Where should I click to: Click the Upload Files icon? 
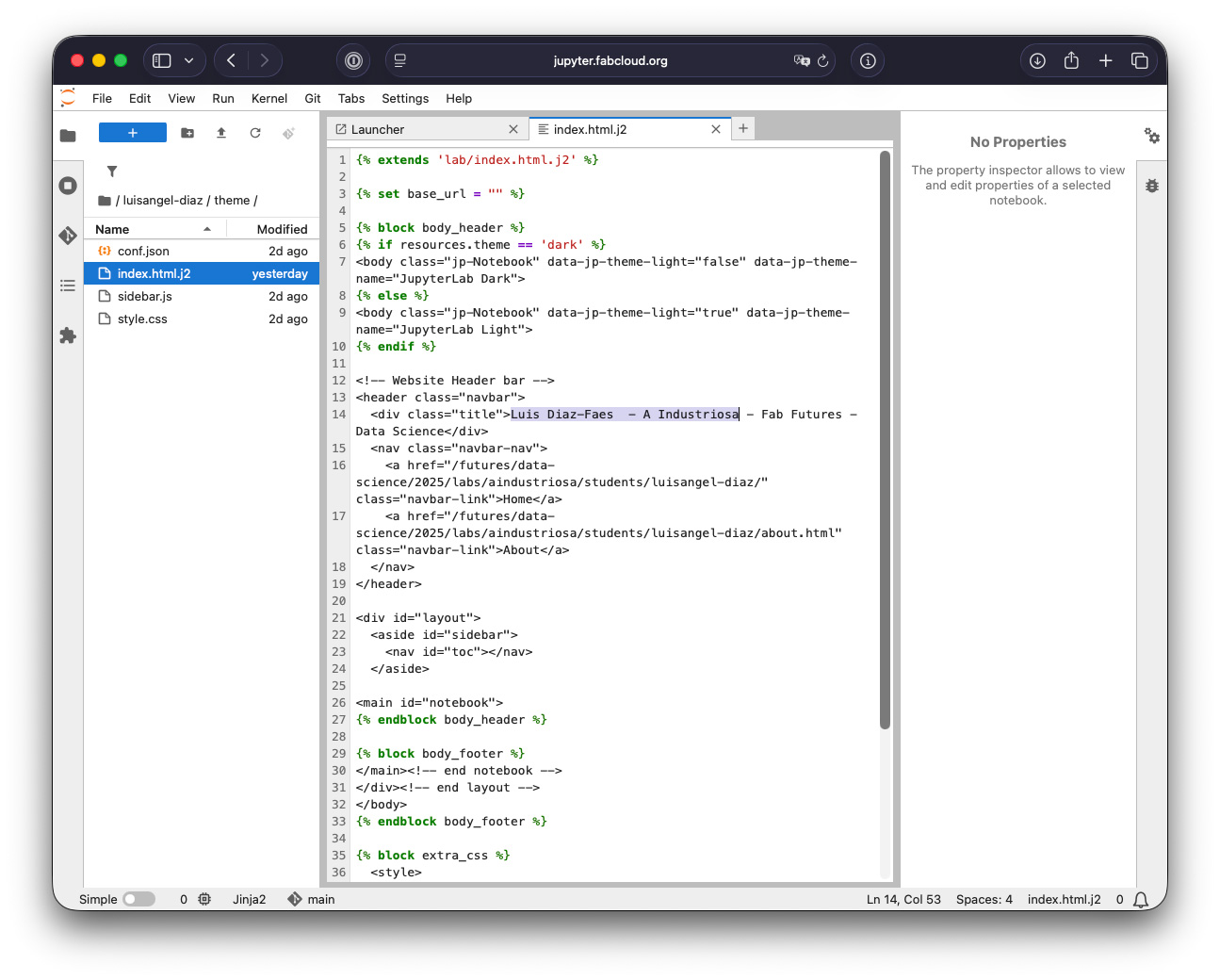point(221,133)
